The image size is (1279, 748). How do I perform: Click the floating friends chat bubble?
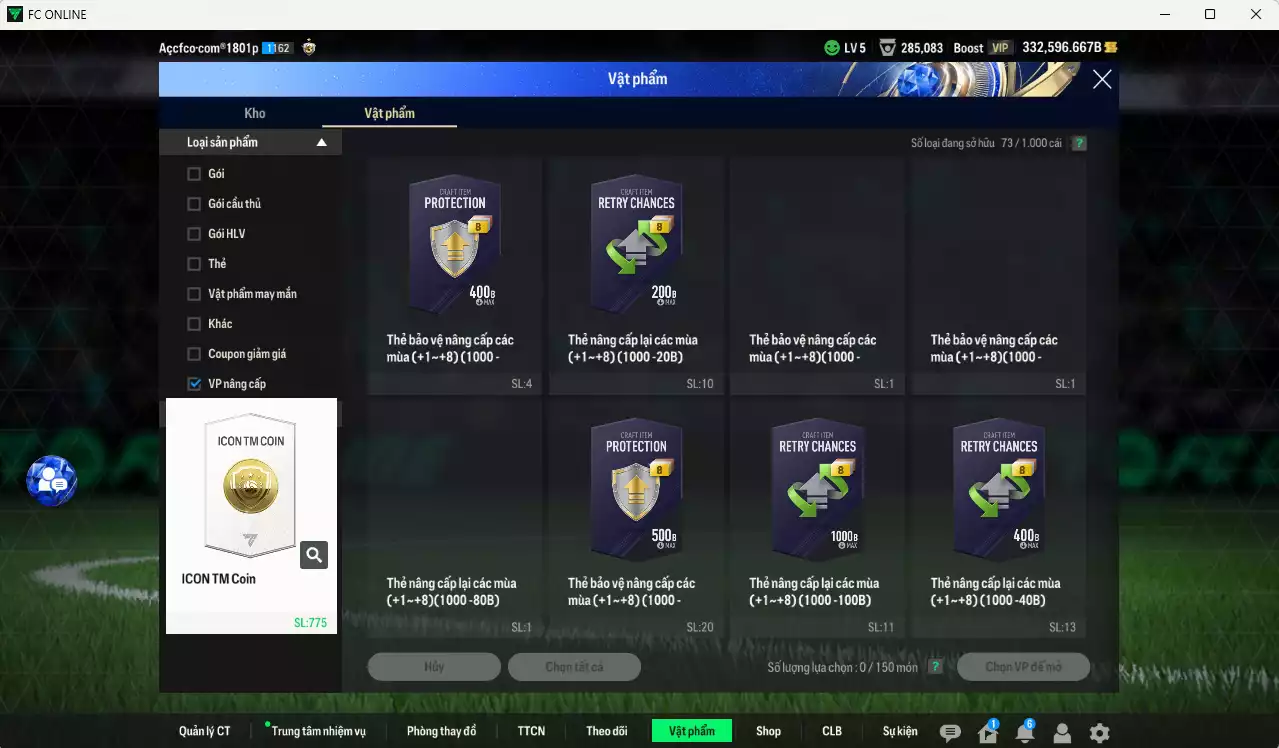(x=51, y=481)
